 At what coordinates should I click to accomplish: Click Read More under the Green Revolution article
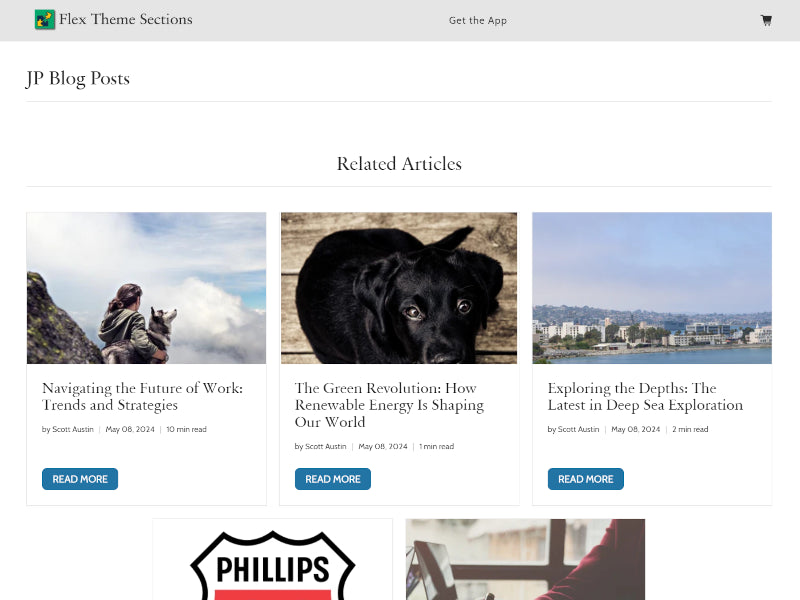click(333, 479)
